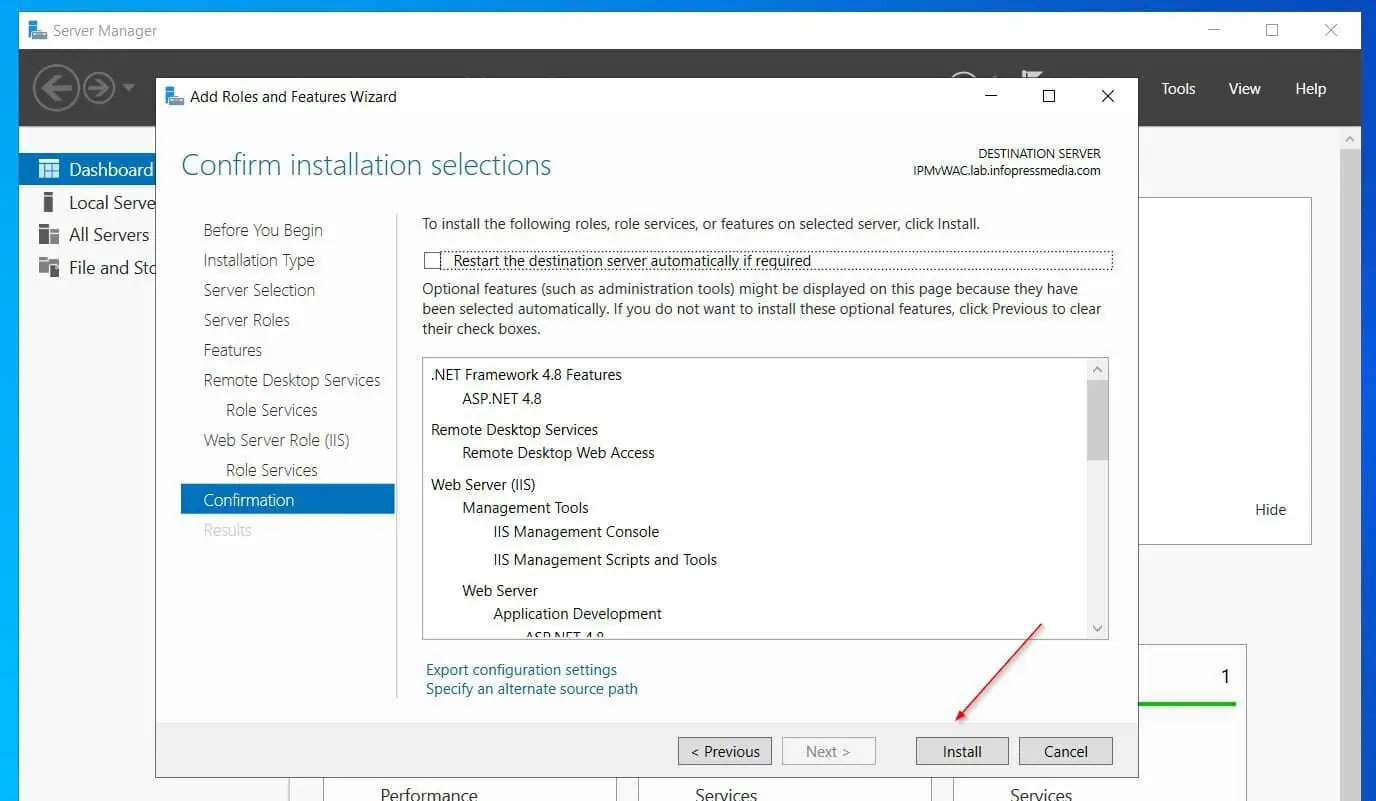Image resolution: width=1376 pixels, height=801 pixels.
Task: Click Add Roles and Features Wizard title icon
Action: 174,96
